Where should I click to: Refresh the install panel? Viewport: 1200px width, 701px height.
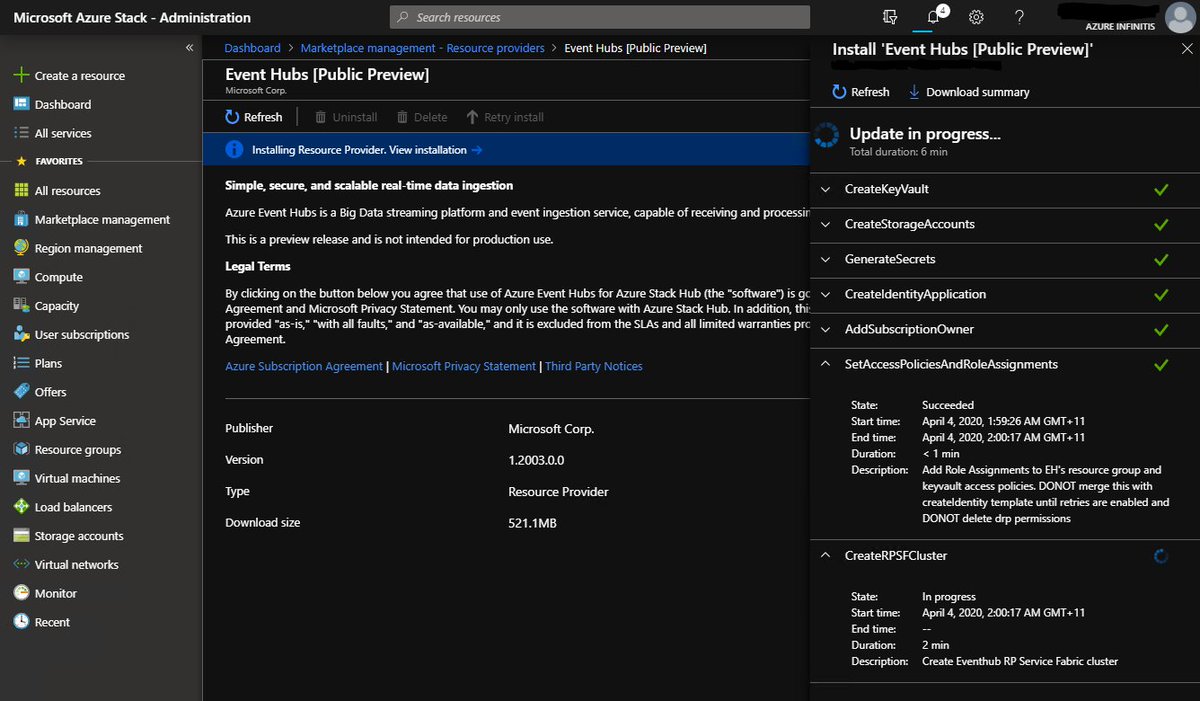pyautogui.click(x=860, y=92)
